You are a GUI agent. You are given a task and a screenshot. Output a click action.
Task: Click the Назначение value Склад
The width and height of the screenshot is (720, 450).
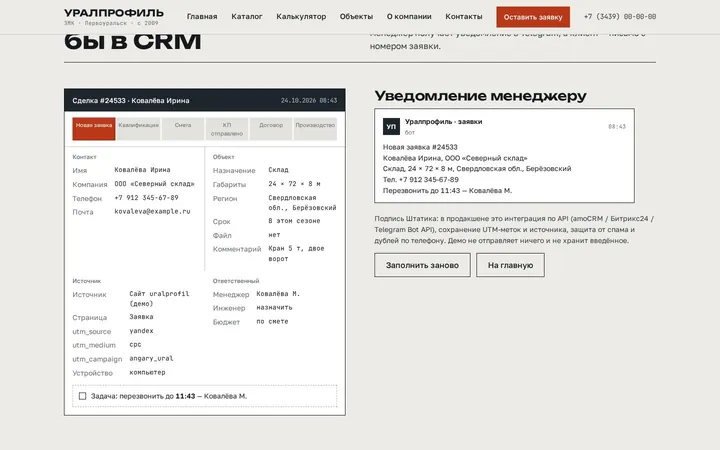[x=278, y=170]
